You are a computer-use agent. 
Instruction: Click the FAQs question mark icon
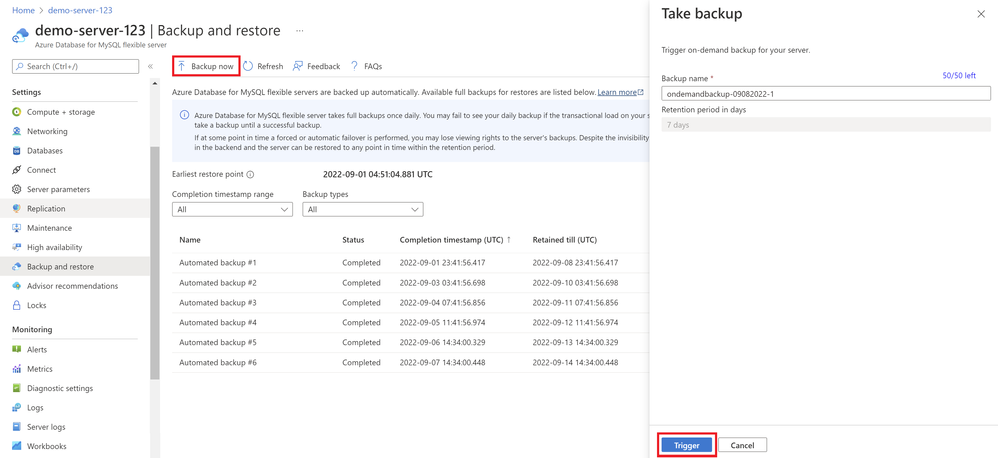coord(354,66)
